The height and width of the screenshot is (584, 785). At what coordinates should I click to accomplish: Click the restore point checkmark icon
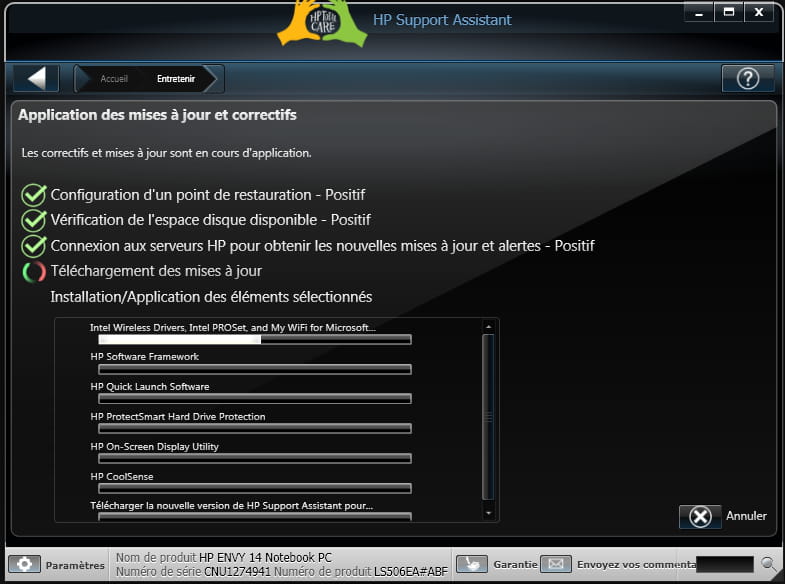coord(34,195)
